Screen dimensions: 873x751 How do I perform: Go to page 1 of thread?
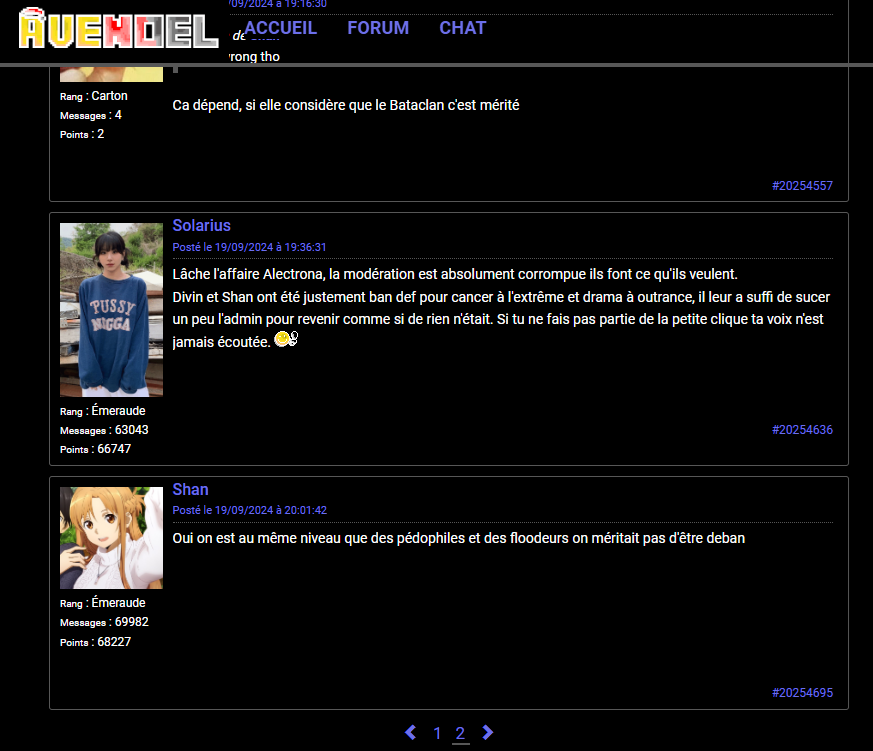point(437,734)
